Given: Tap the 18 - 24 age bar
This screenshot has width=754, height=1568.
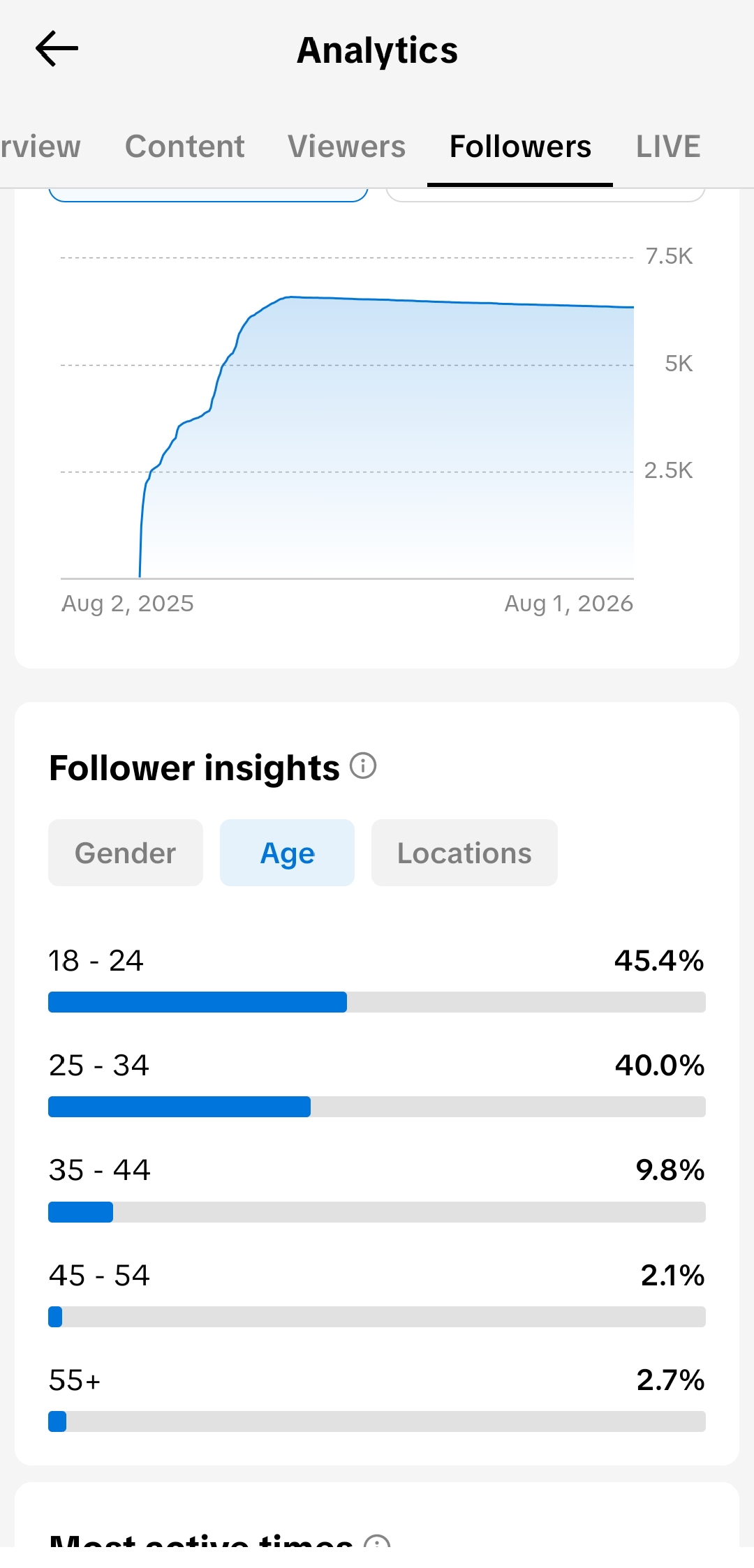Looking at the screenshot, I should click(377, 1002).
